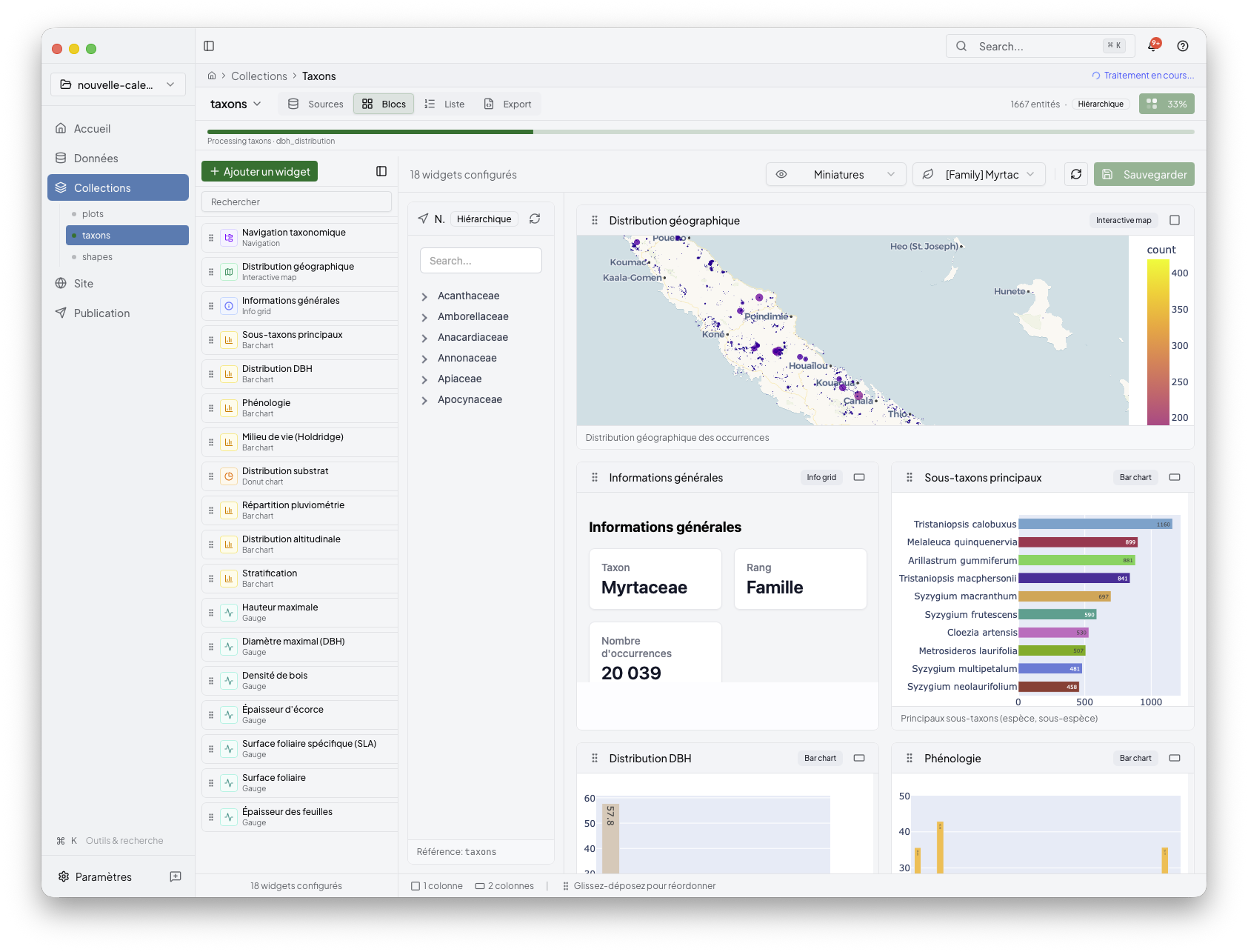Switch to the Sources tab
The width and height of the screenshot is (1248, 952).
pos(316,104)
